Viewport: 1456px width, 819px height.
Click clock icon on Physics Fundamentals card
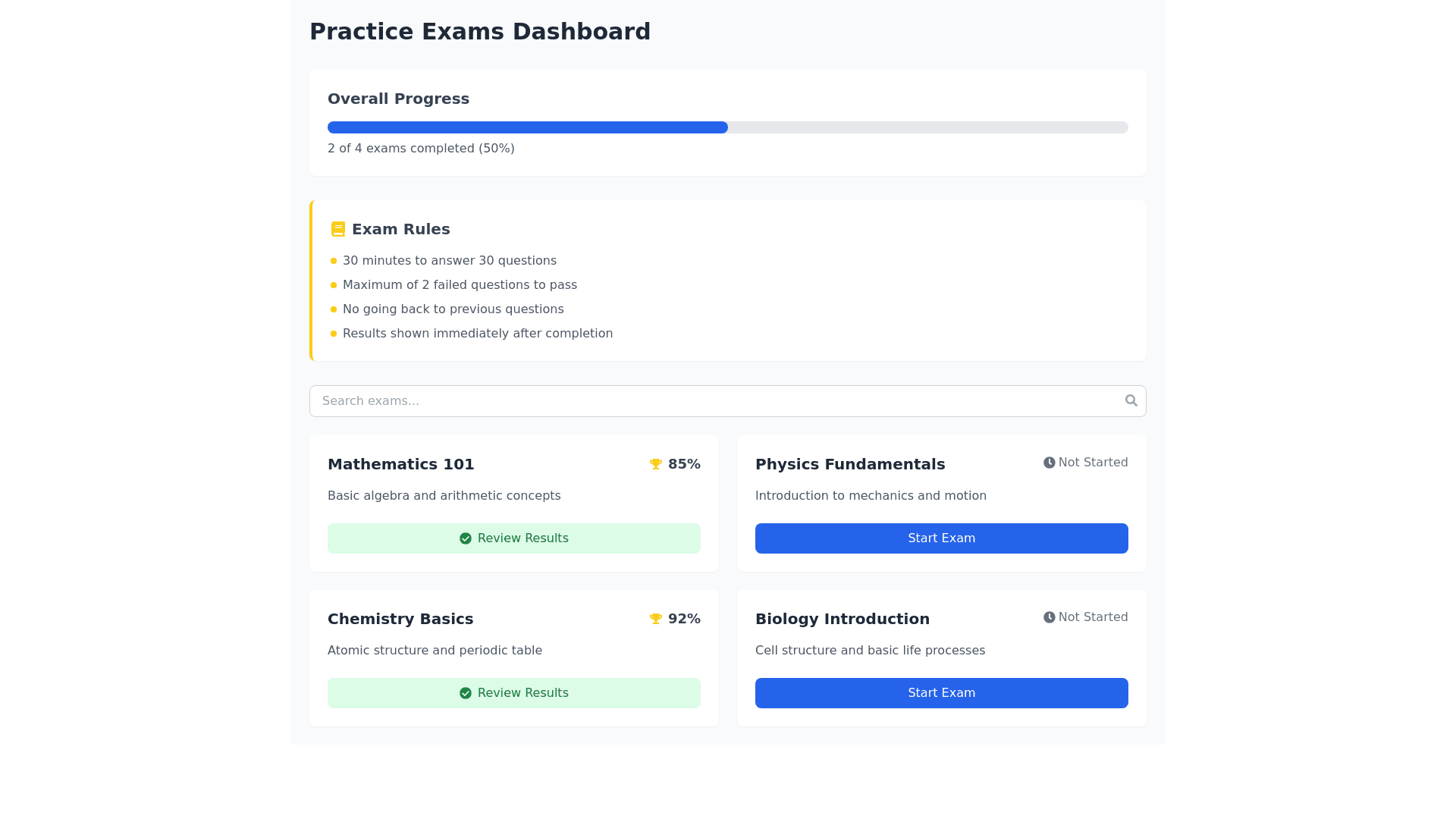click(1049, 463)
